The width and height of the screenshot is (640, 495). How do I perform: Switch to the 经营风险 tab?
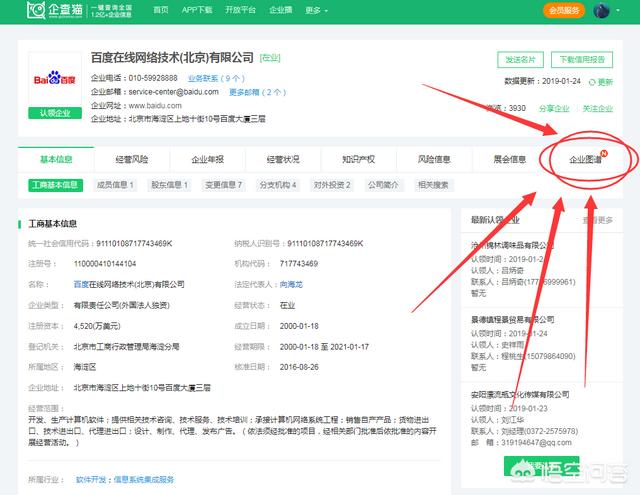(132, 160)
